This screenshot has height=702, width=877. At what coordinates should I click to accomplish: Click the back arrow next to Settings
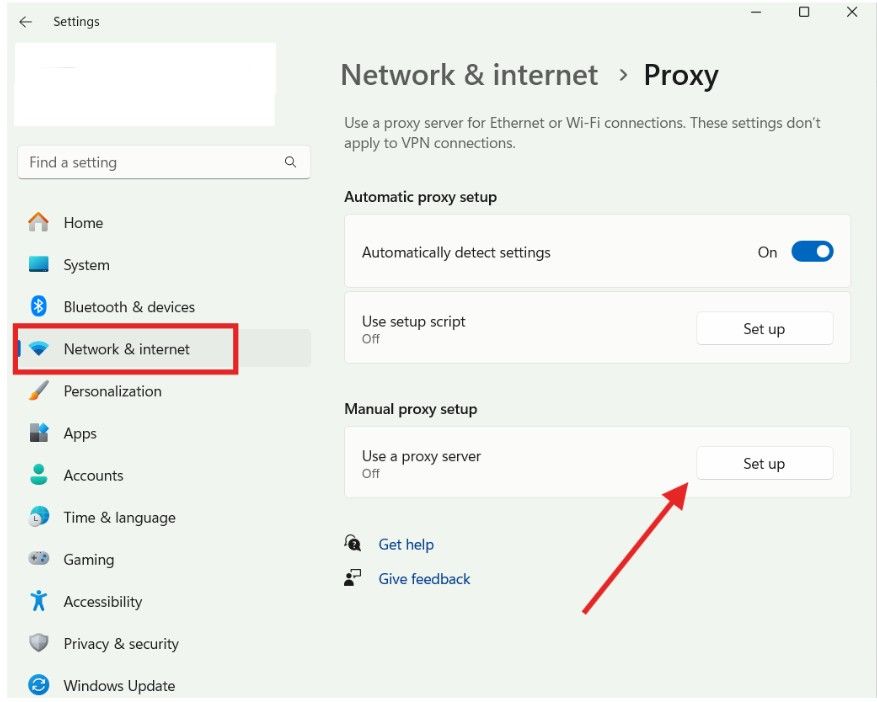(25, 21)
